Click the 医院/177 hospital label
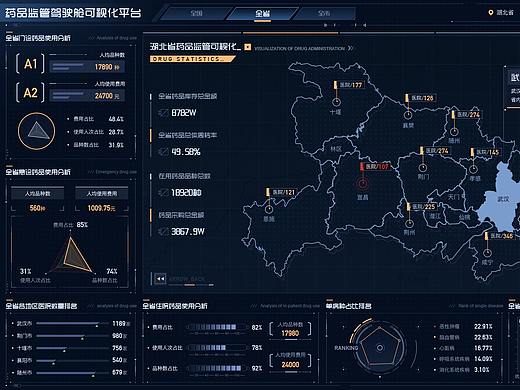The height and width of the screenshot is (390, 520). (x=351, y=85)
